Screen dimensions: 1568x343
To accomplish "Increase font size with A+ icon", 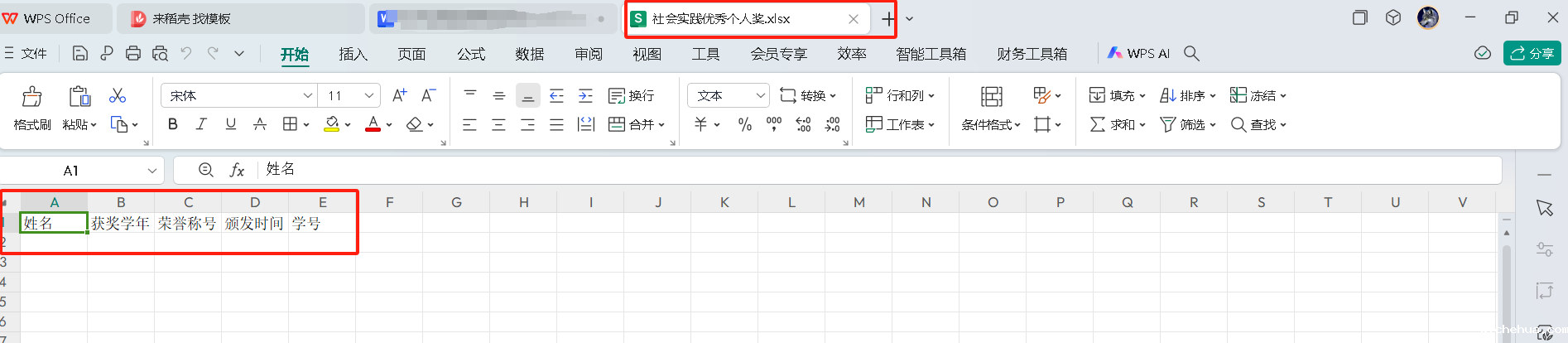I will pos(399,95).
